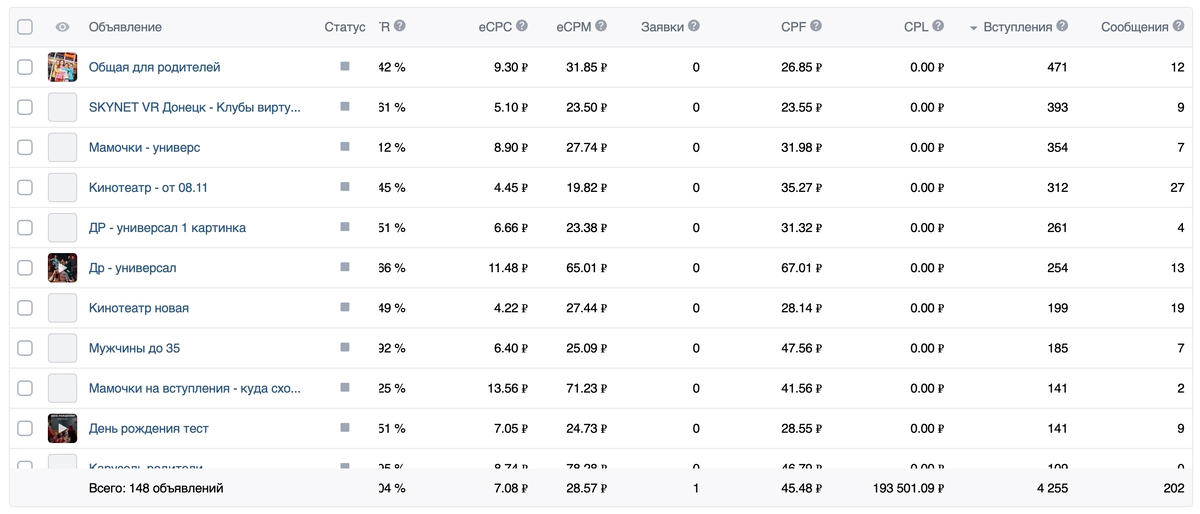Image resolution: width=1200 pixels, height=514 pixels.
Task: Click the sort arrow beside Вступления
Action: pos(974,28)
